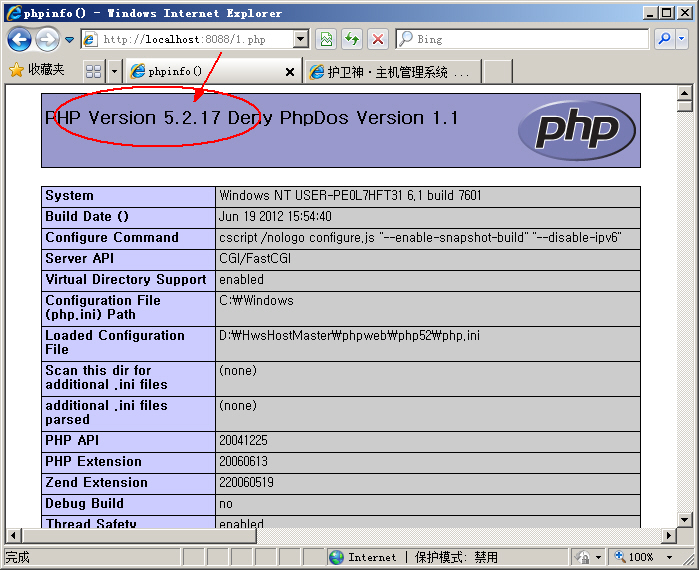Screen dimensions: 699x570
Task: Open Quick Tabs grid icon
Action: click(x=94, y=71)
